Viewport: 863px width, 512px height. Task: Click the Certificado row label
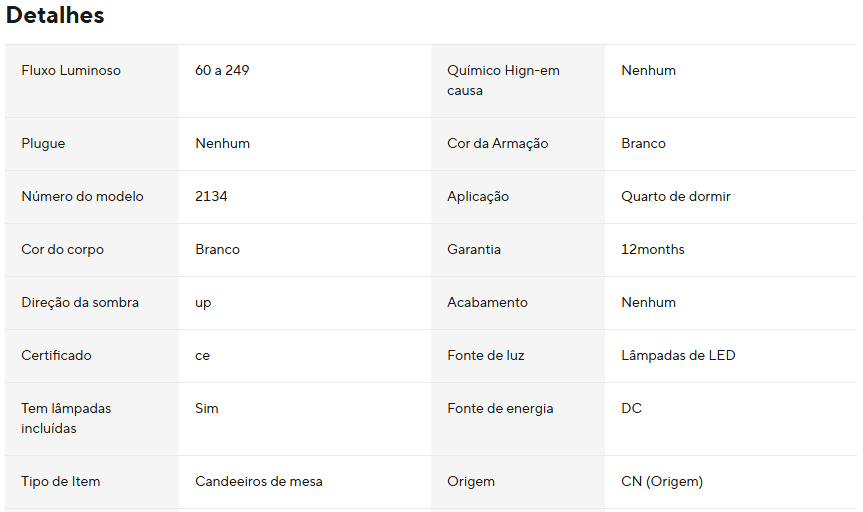[56, 356]
